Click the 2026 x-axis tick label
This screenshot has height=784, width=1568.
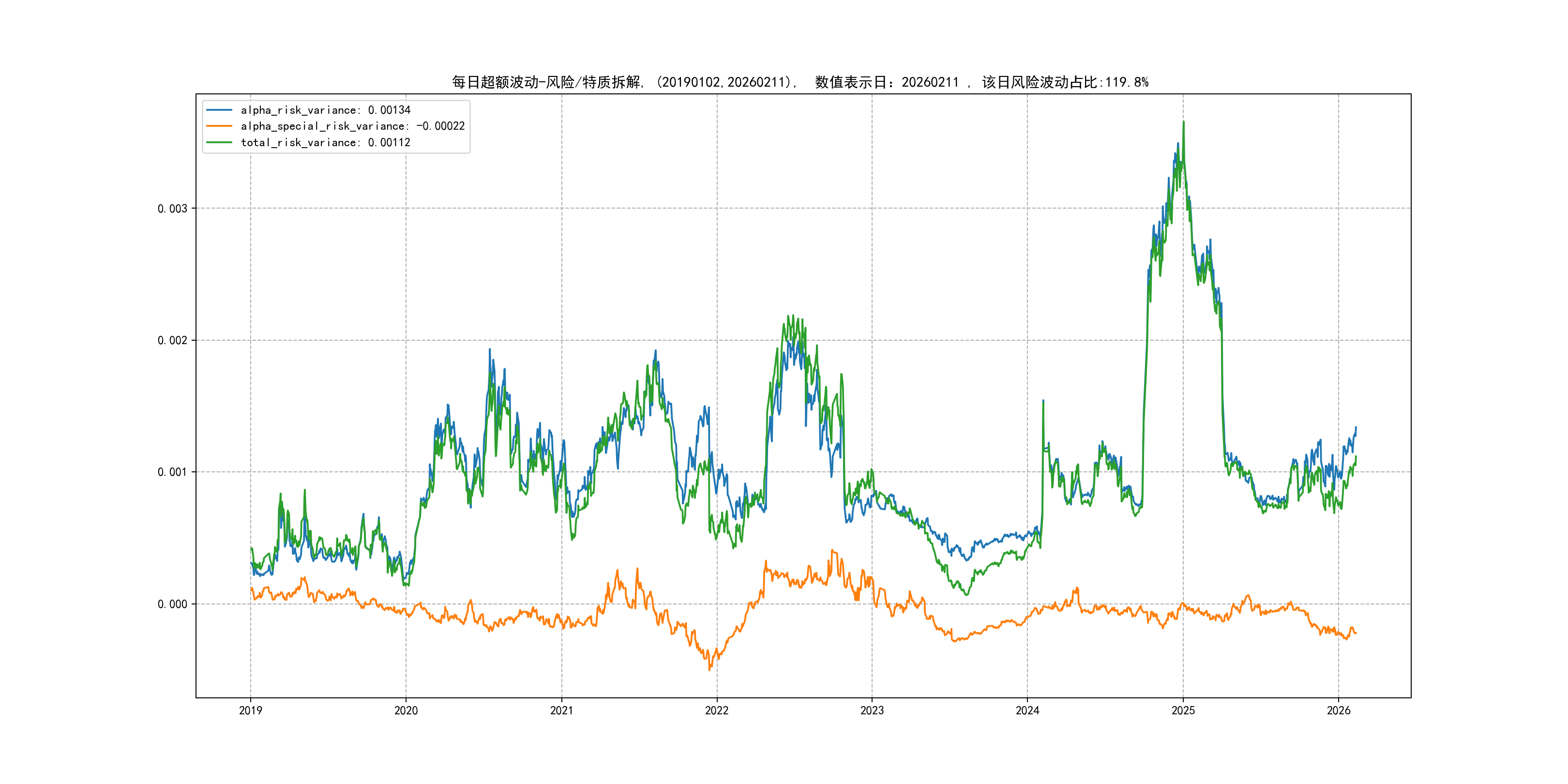point(1339,710)
